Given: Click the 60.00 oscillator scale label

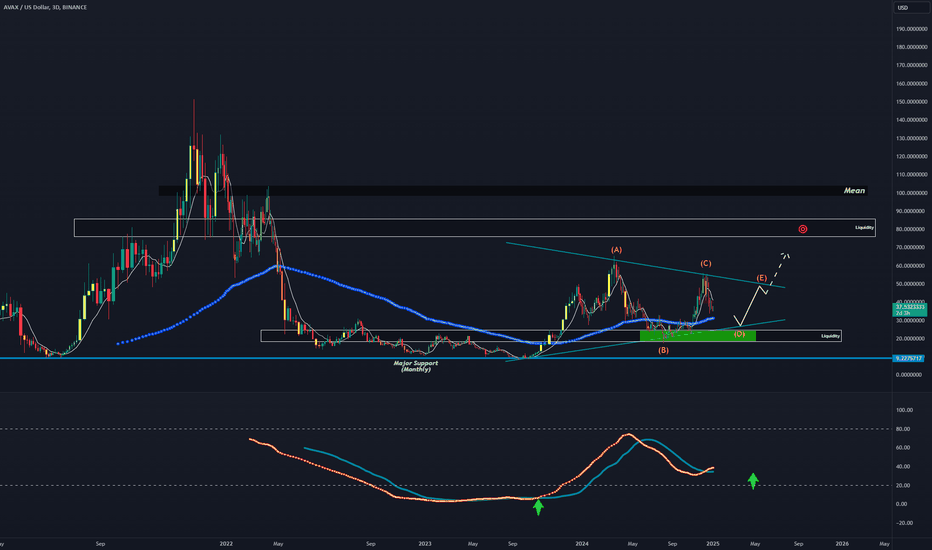Looking at the screenshot, I should (902, 448).
